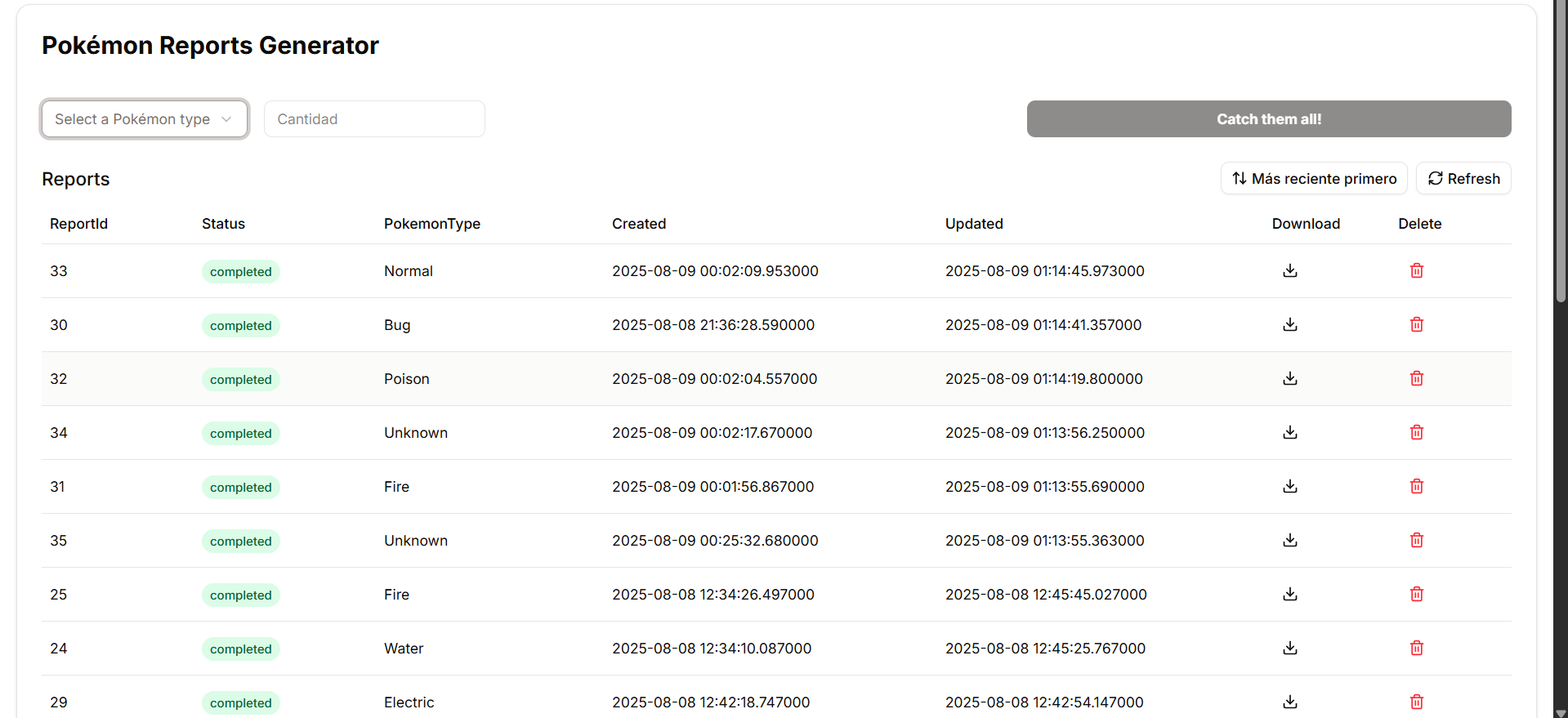Delete report 32 with trash icon

click(1417, 378)
